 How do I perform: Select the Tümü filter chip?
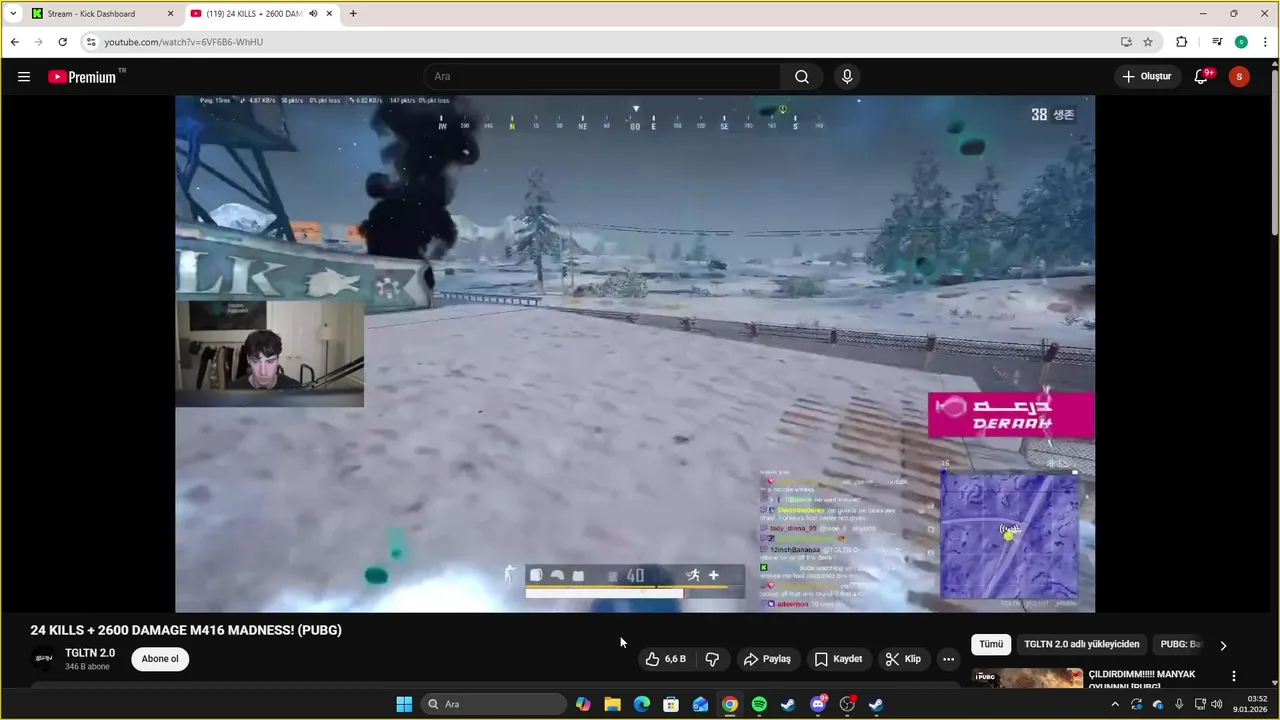click(991, 645)
